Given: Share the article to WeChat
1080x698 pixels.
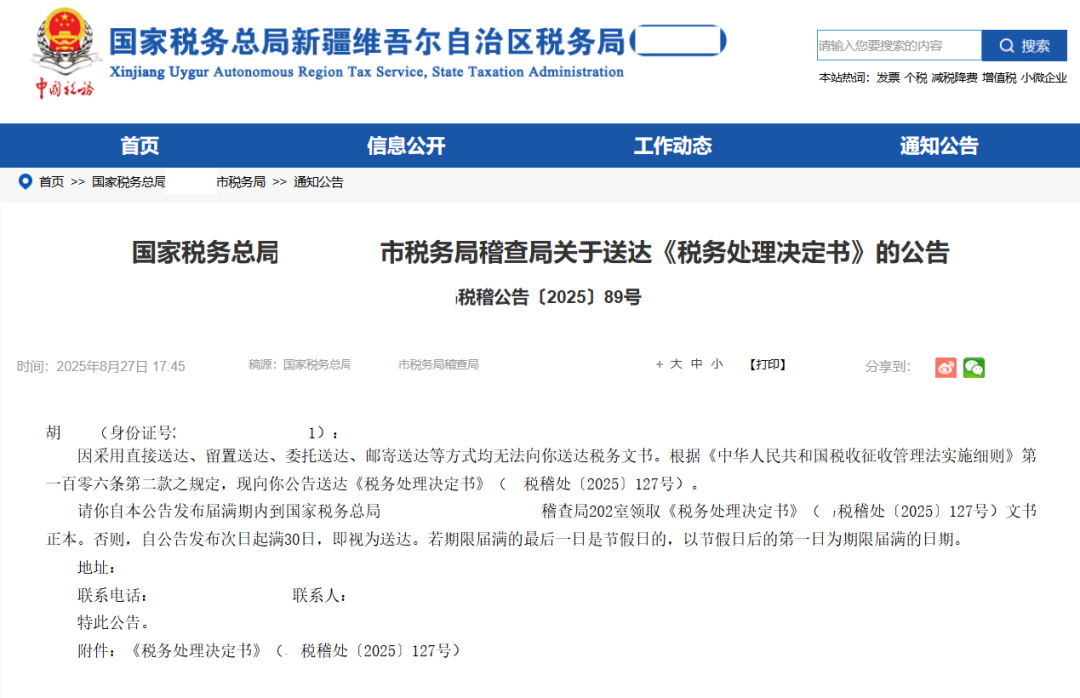Looking at the screenshot, I should tap(974, 367).
